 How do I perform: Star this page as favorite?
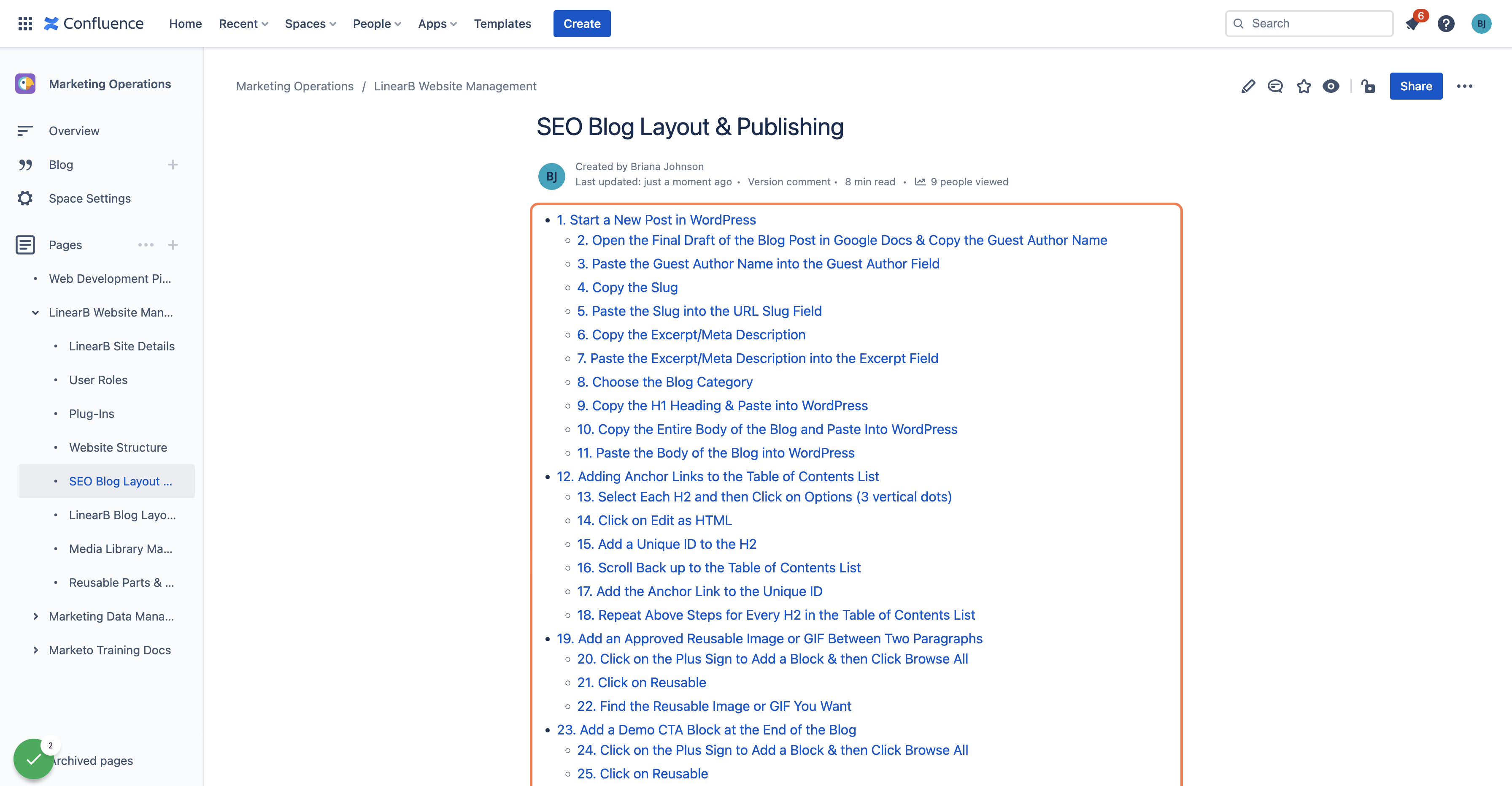(x=1304, y=87)
